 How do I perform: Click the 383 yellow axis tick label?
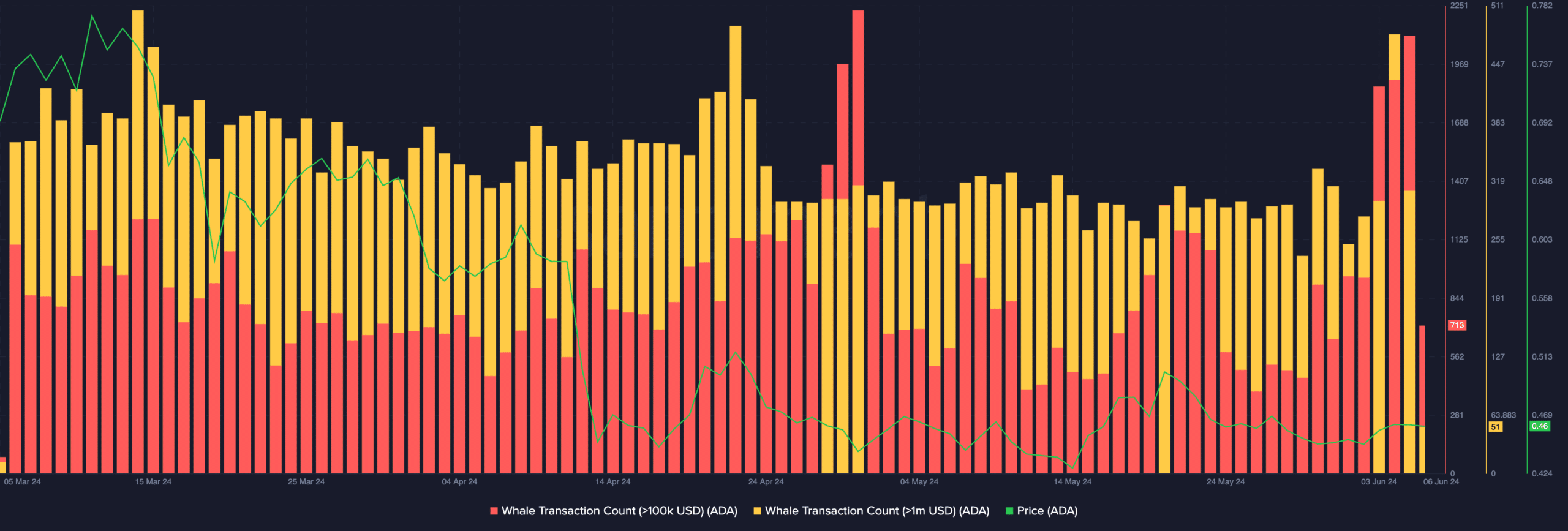1498,123
